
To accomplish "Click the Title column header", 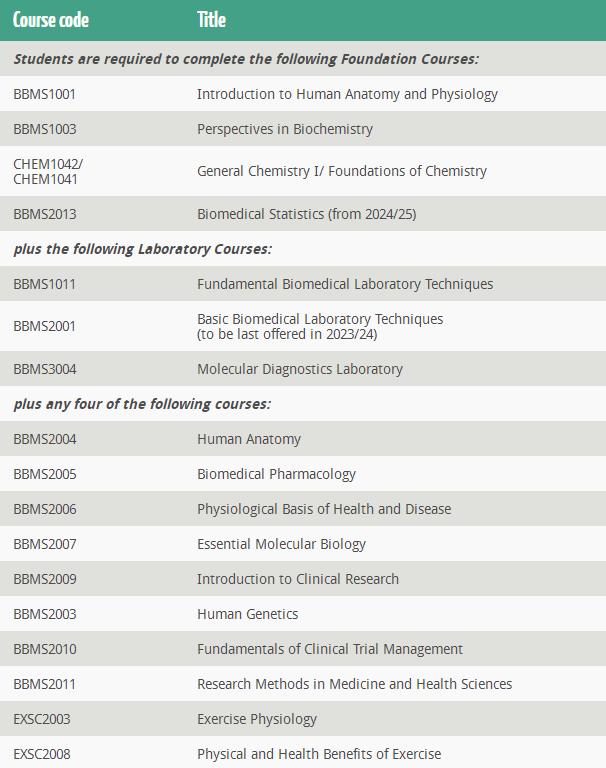I will (211, 20).
